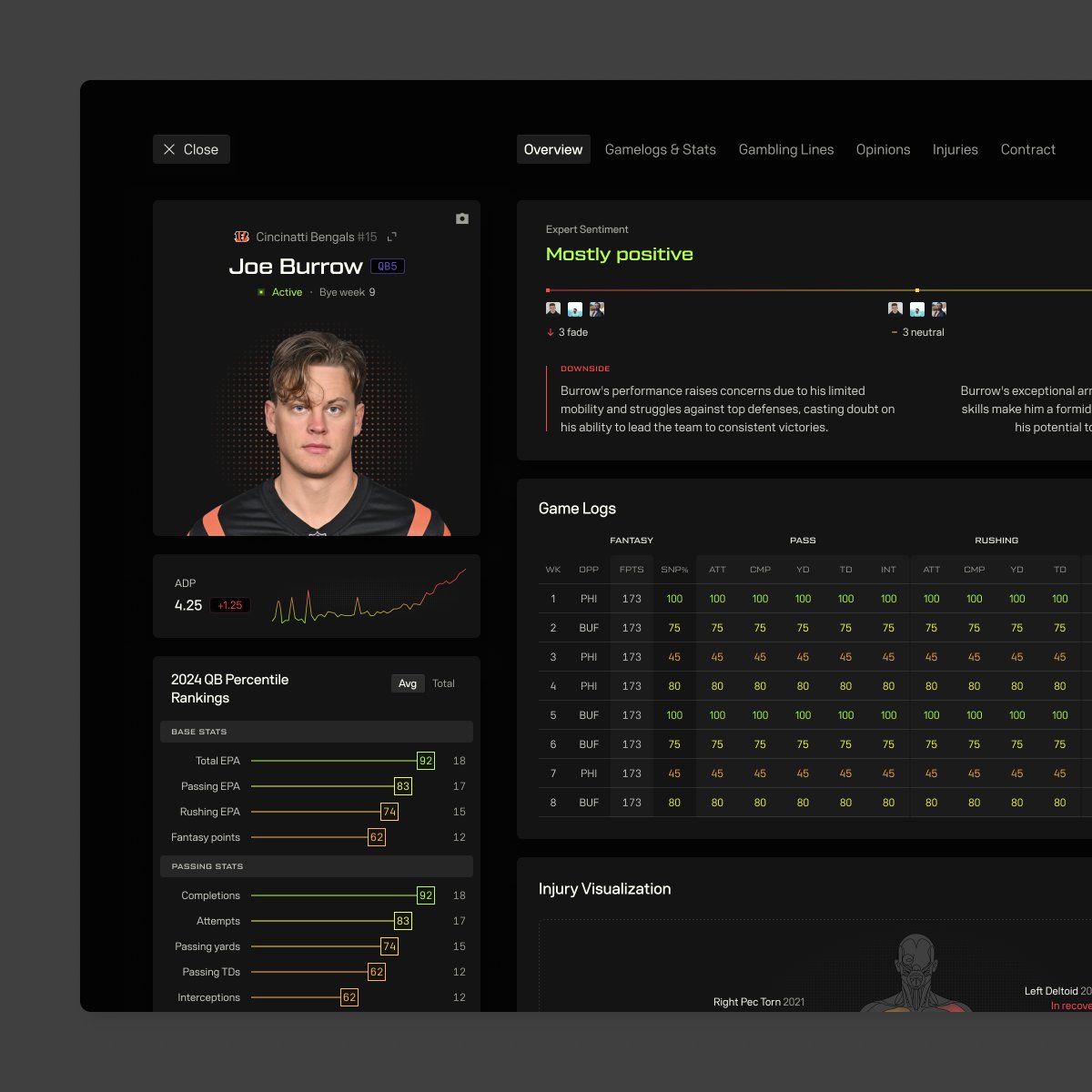Click the OPP column header in Game Logs
This screenshot has height=1092, width=1092.
point(589,570)
